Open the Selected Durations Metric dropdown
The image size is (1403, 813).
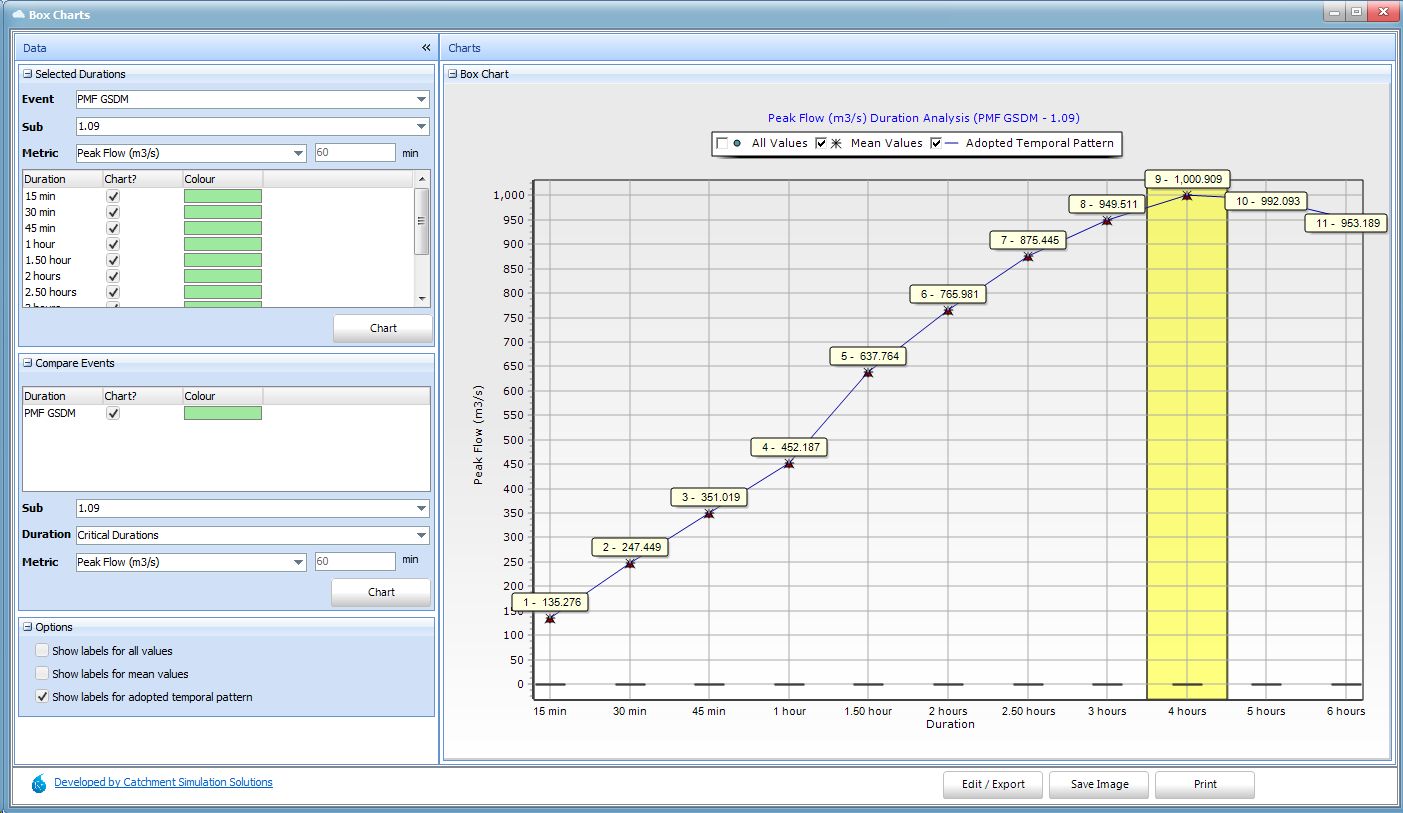(297, 153)
